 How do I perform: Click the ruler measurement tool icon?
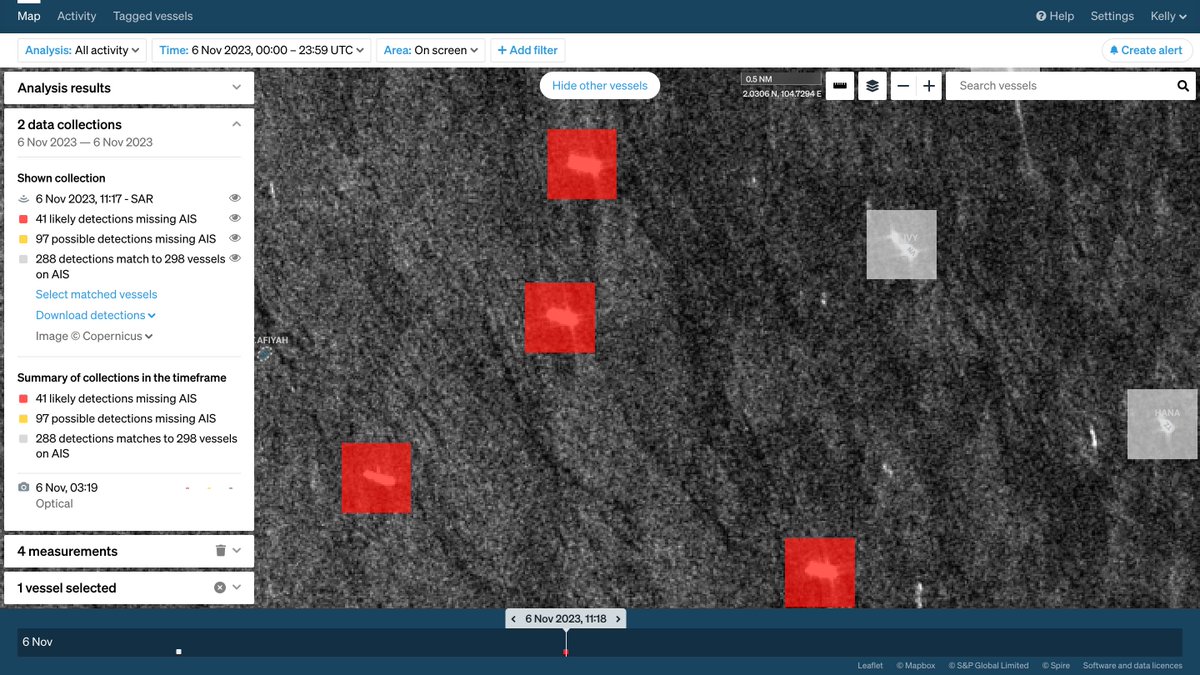(x=840, y=86)
